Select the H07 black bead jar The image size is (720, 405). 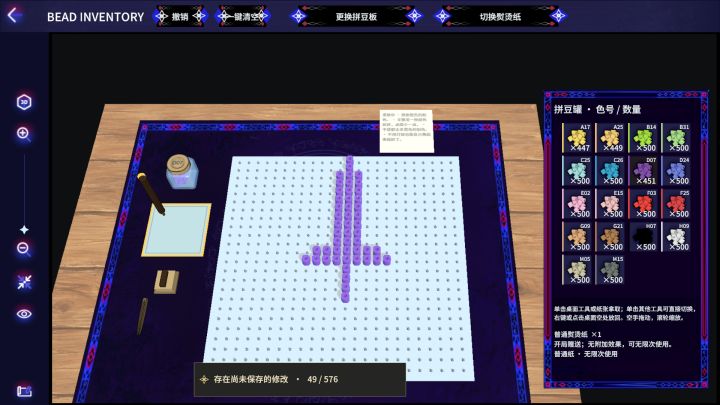pos(643,237)
